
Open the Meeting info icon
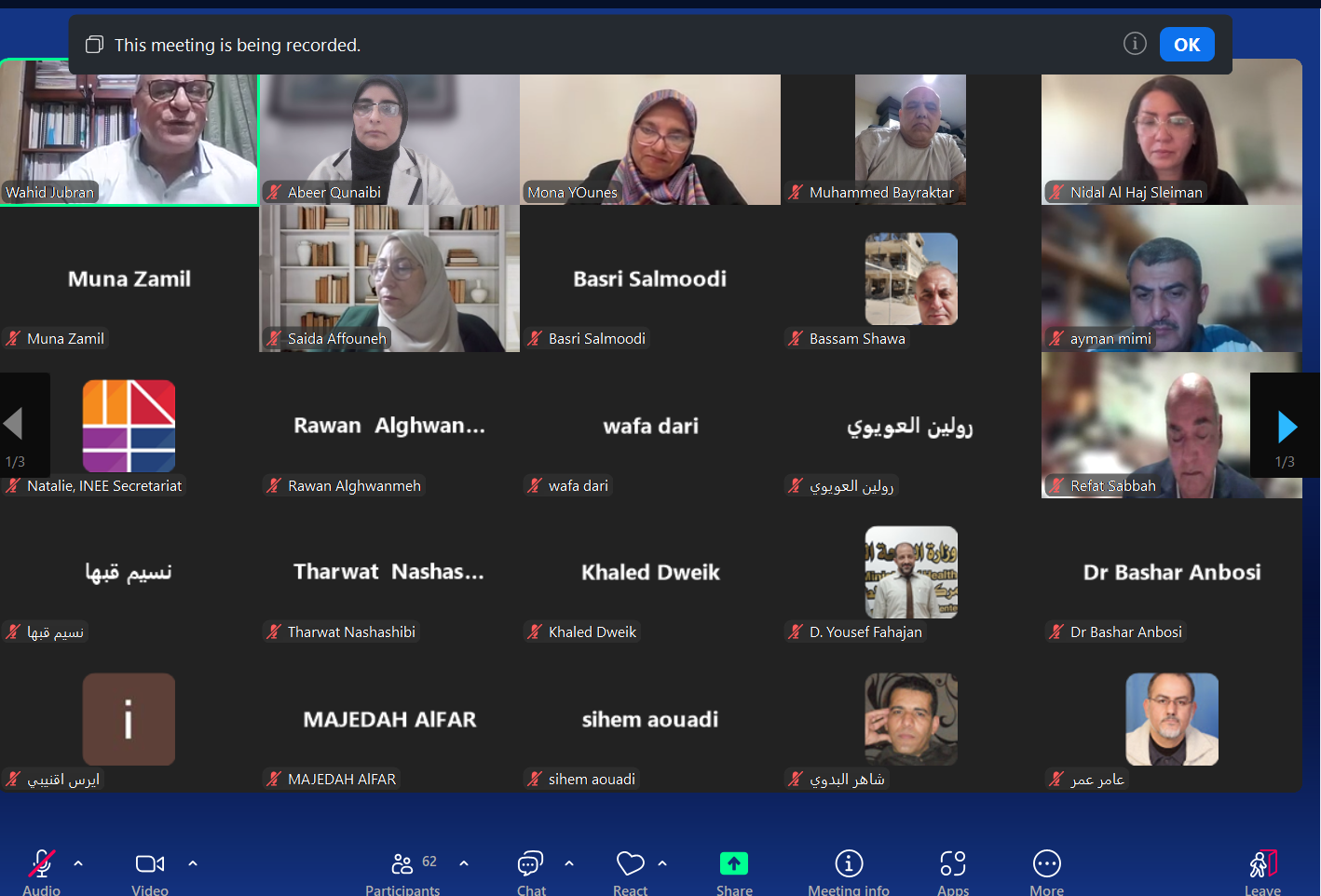click(x=849, y=864)
